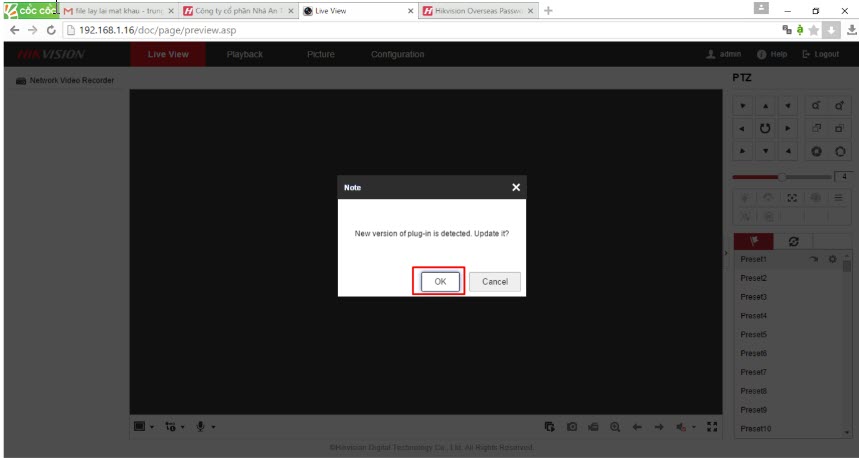
Task: Click OK to update the plug-in
Action: (440, 282)
